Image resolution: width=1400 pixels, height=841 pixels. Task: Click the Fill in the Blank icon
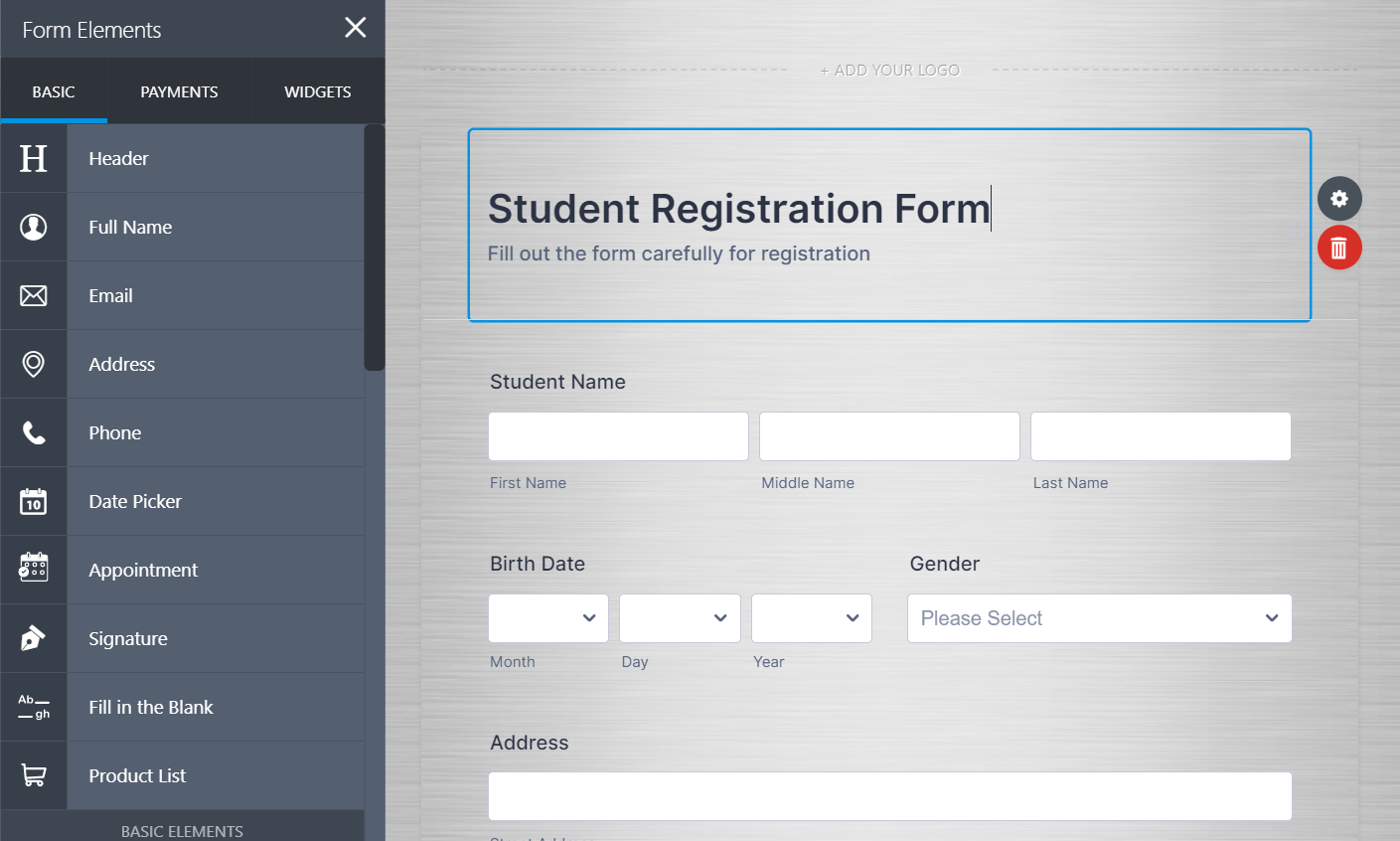click(34, 707)
